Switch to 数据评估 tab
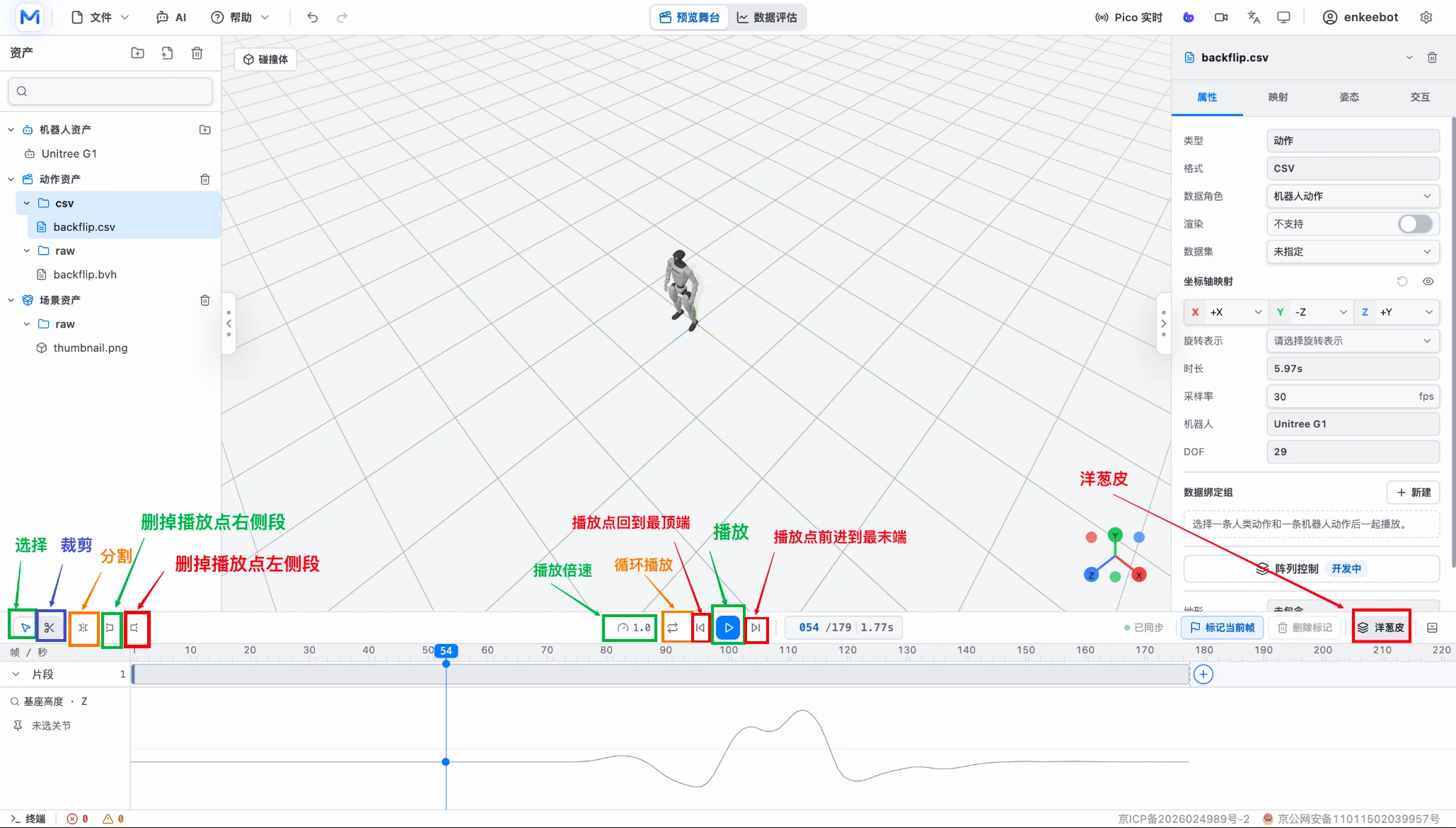This screenshot has height=828, width=1456. (767, 17)
